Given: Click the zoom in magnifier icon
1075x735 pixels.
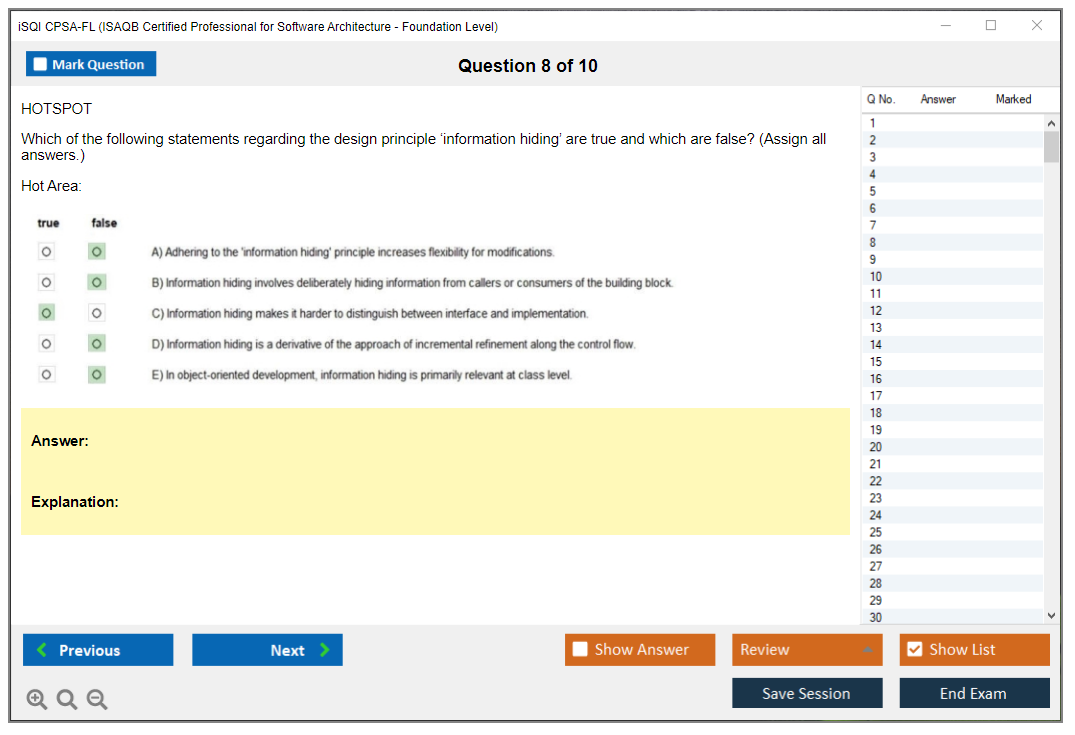Looking at the screenshot, I should click(x=37, y=700).
